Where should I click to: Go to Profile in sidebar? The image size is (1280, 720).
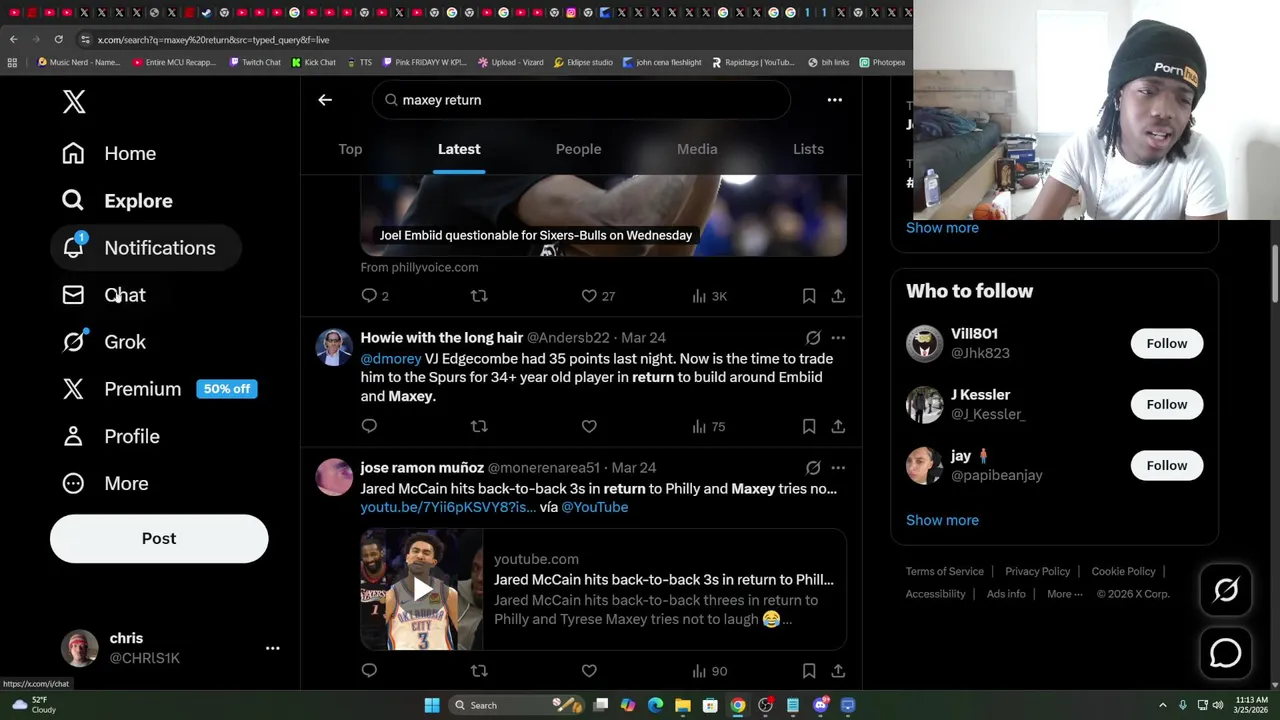(x=111, y=436)
